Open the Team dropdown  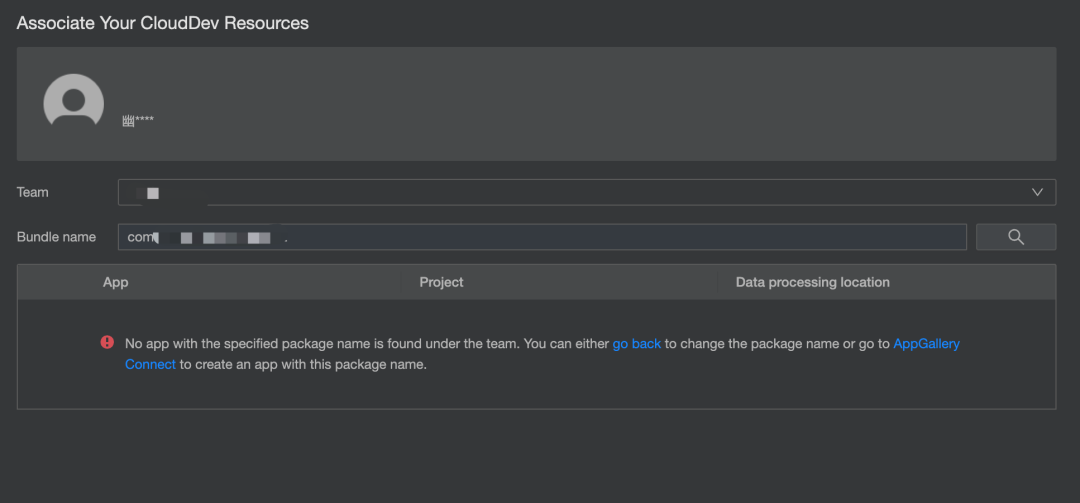coord(587,192)
